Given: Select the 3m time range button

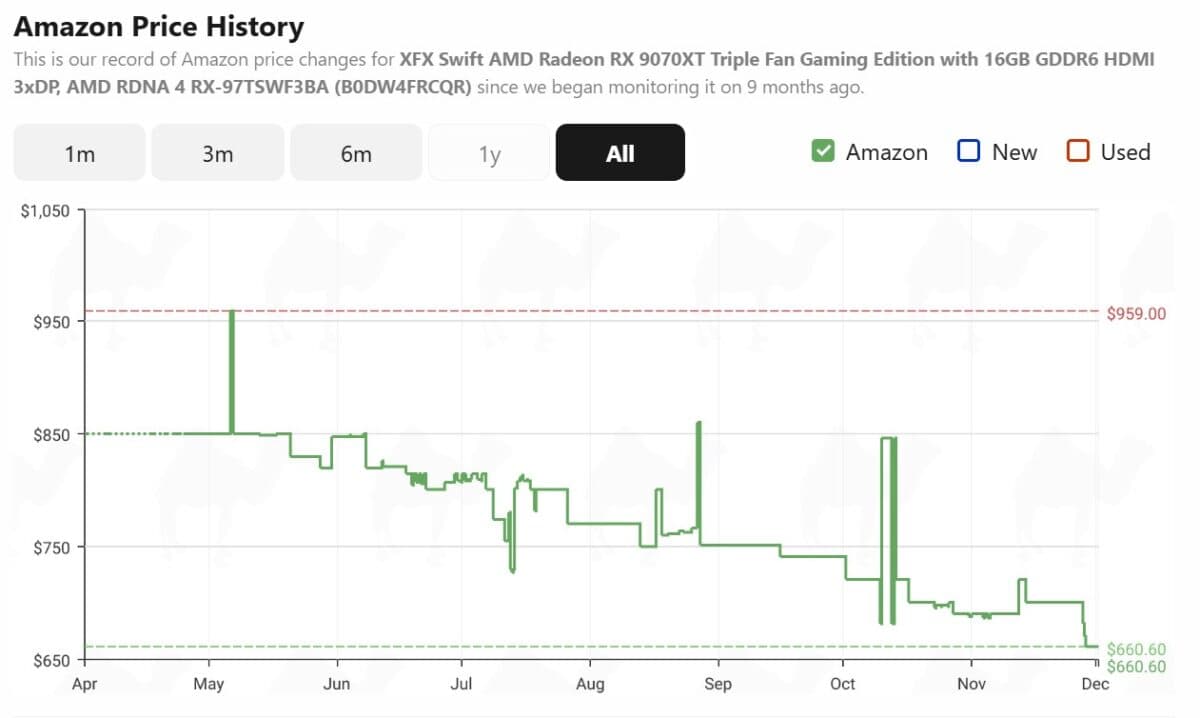Looking at the screenshot, I should click(x=217, y=152).
